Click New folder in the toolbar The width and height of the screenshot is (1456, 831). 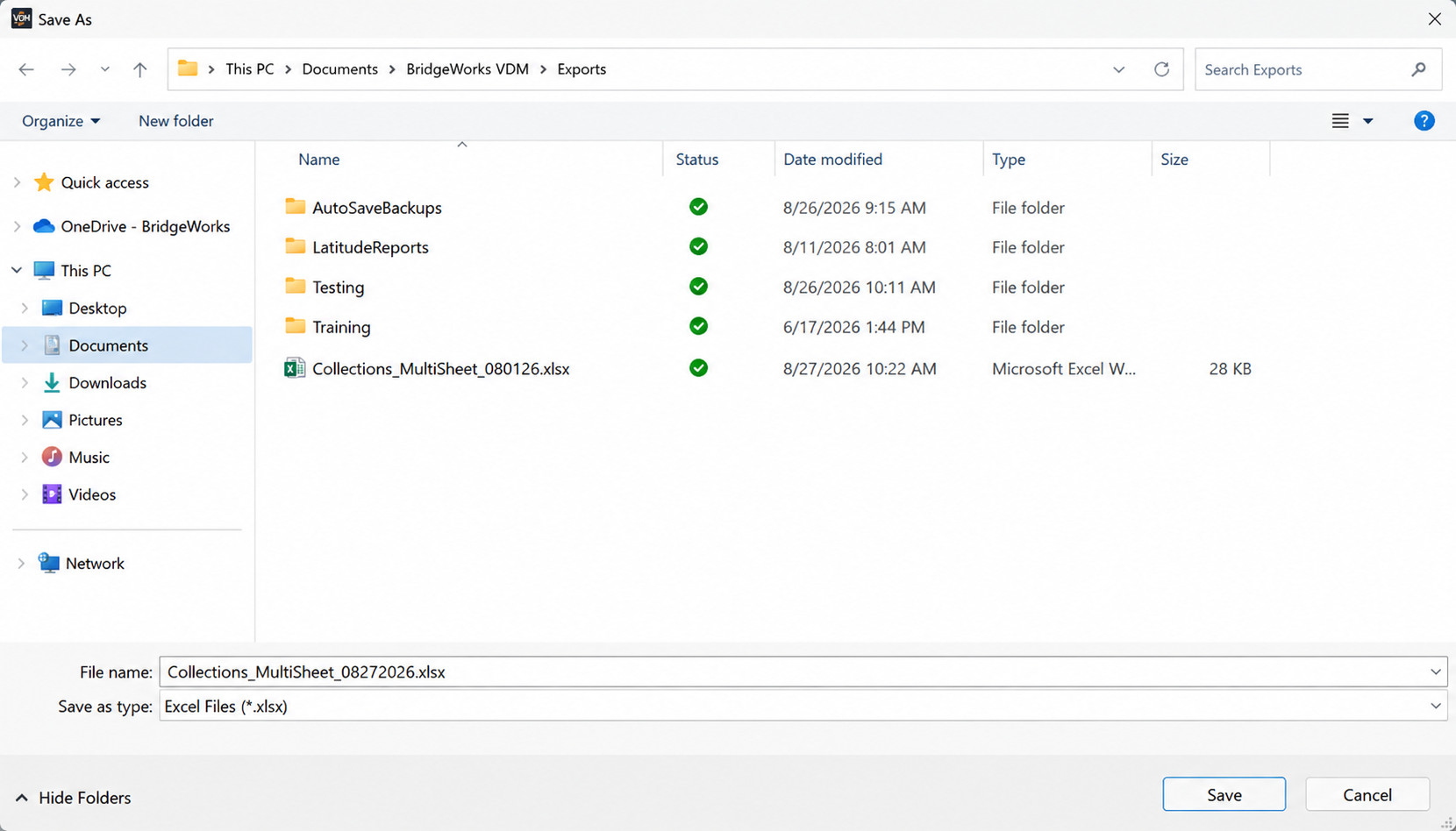pos(175,121)
